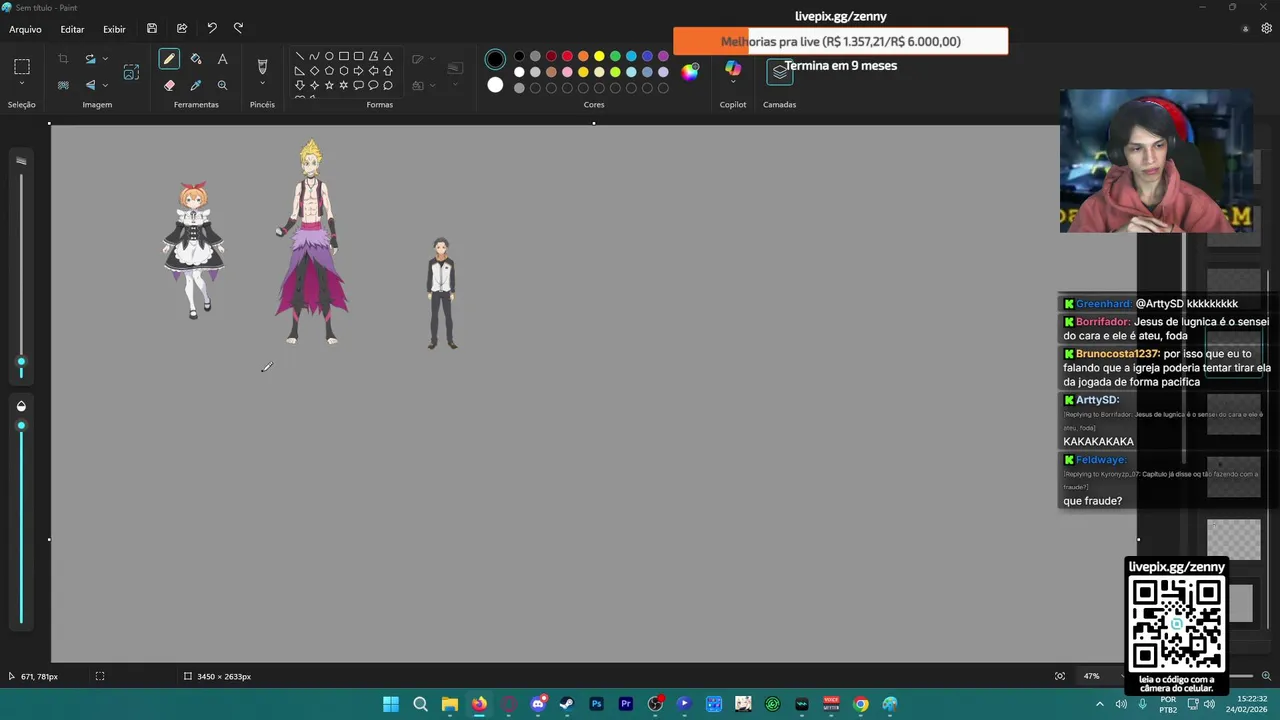Image resolution: width=1280 pixels, height=720 pixels.
Task: Expand the Rotate options arrow
Action: coord(105,59)
